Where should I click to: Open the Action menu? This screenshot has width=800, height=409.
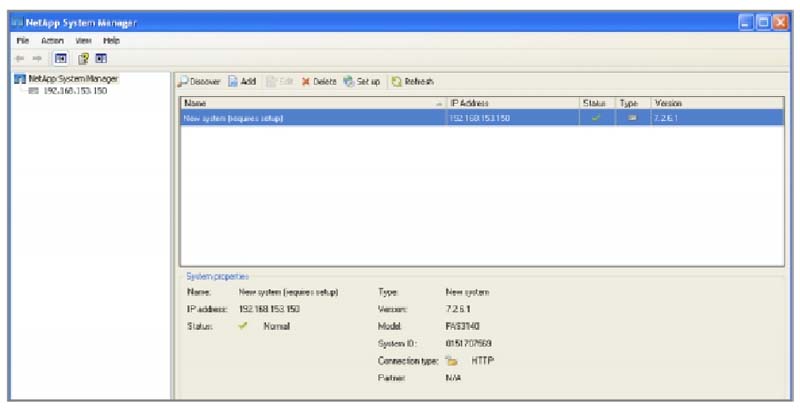tap(52, 40)
